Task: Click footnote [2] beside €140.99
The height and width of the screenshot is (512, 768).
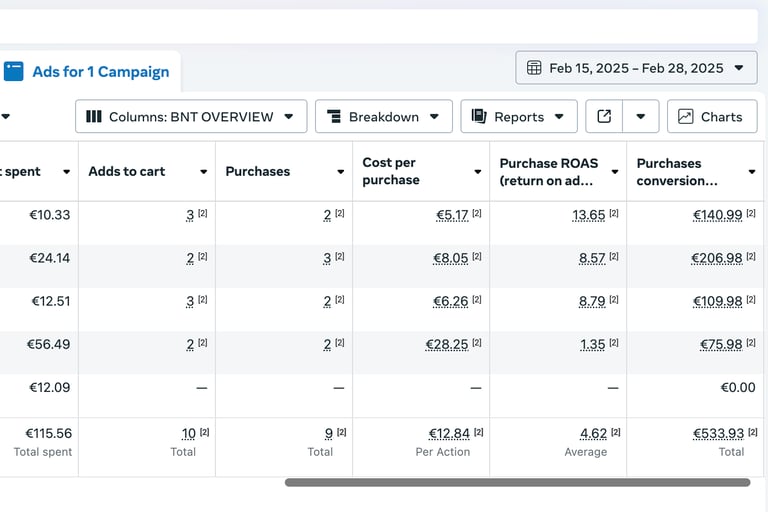Action: click(x=751, y=213)
